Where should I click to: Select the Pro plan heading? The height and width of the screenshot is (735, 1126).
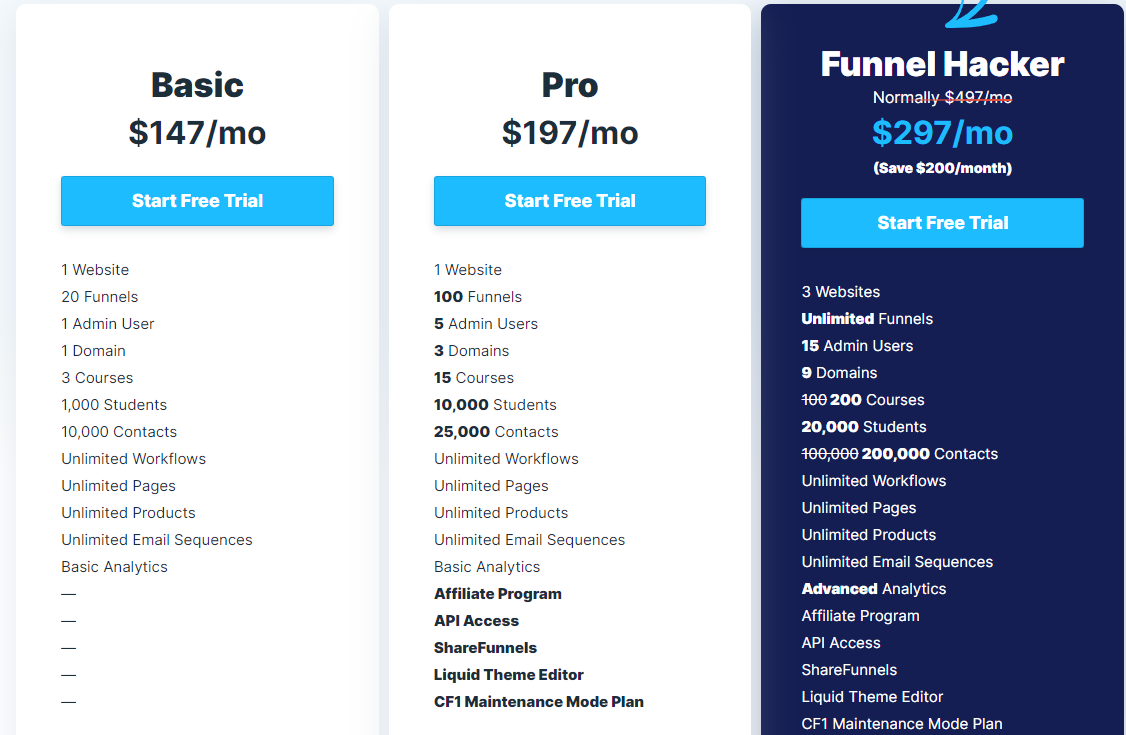570,85
